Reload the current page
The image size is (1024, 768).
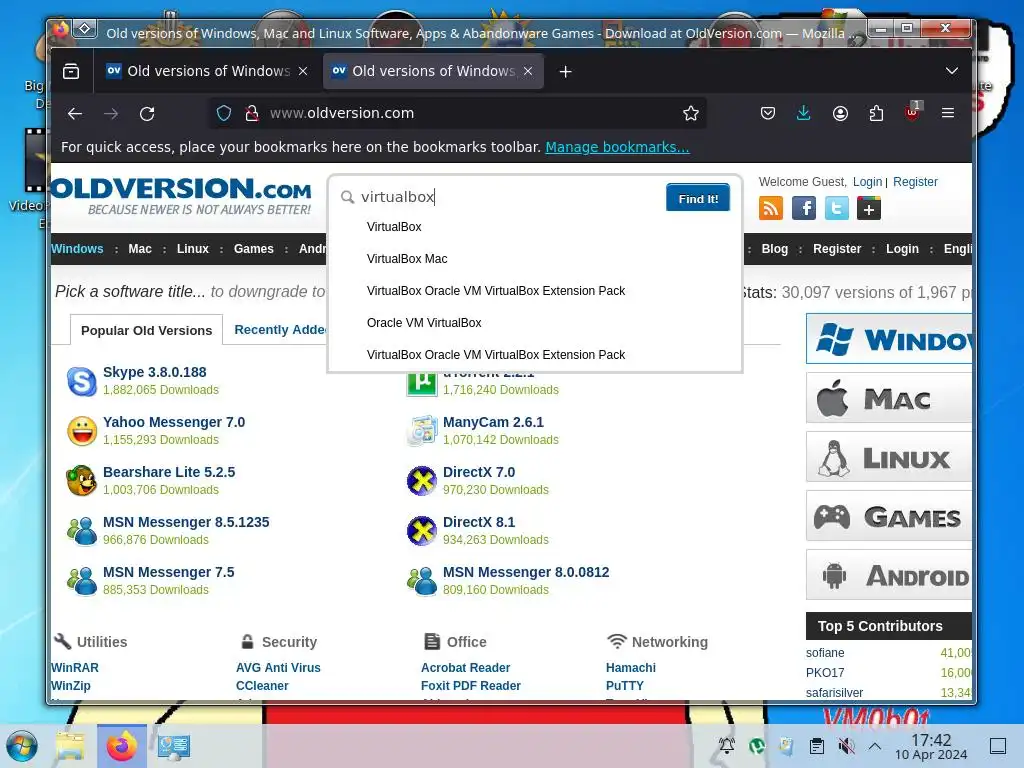147,114
